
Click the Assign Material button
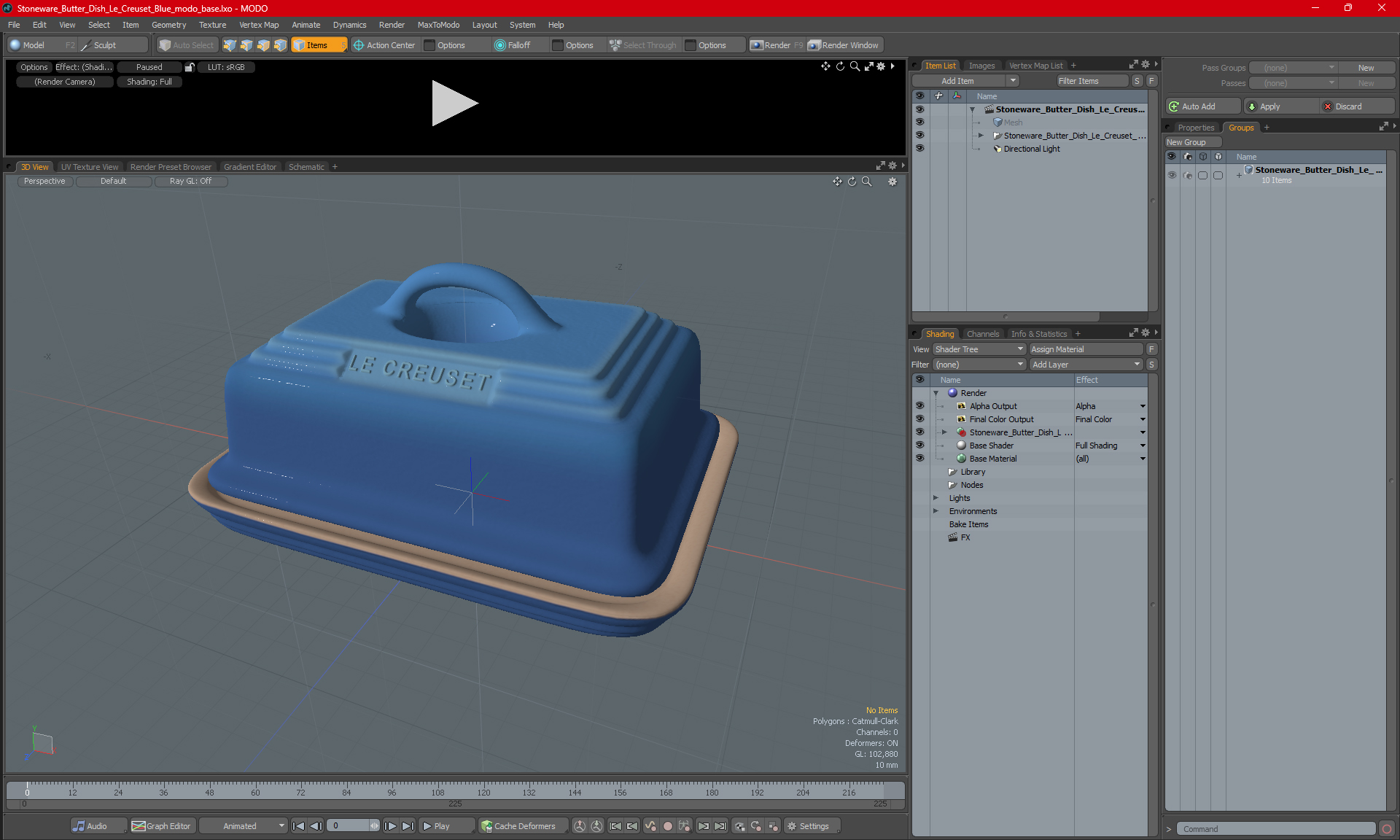click(1086, 349)
